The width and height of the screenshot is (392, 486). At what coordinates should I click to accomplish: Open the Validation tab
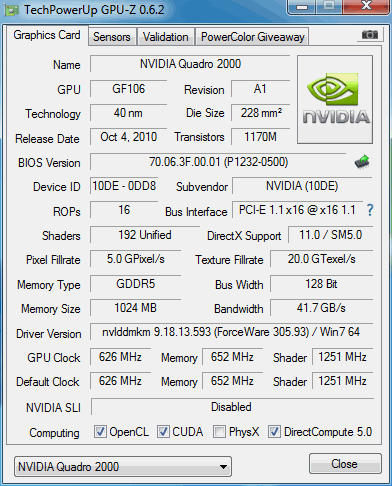[x=166, y=37]
